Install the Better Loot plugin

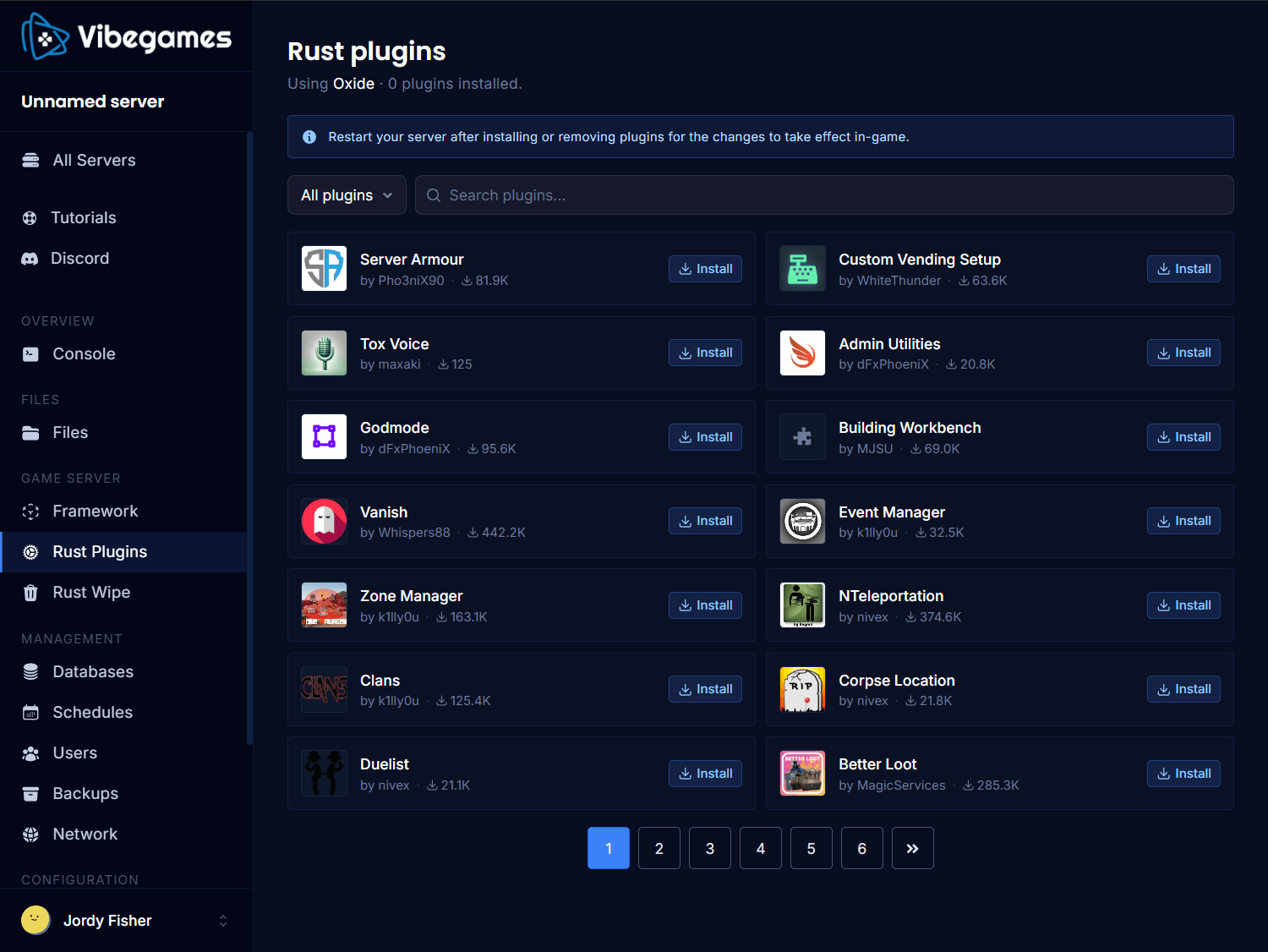[1183, 774]
